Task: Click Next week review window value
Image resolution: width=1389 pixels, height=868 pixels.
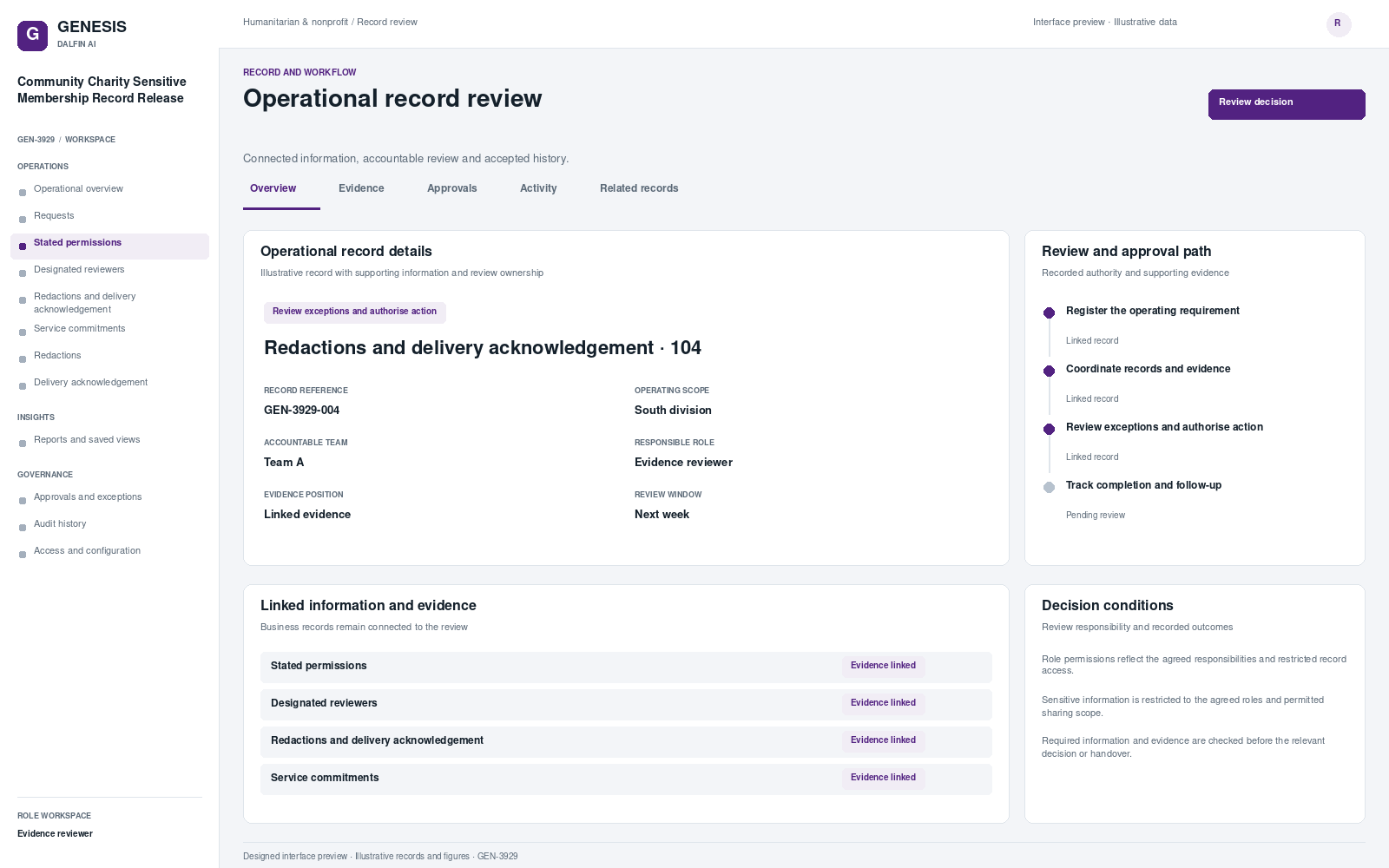Action: coord(662,515)
